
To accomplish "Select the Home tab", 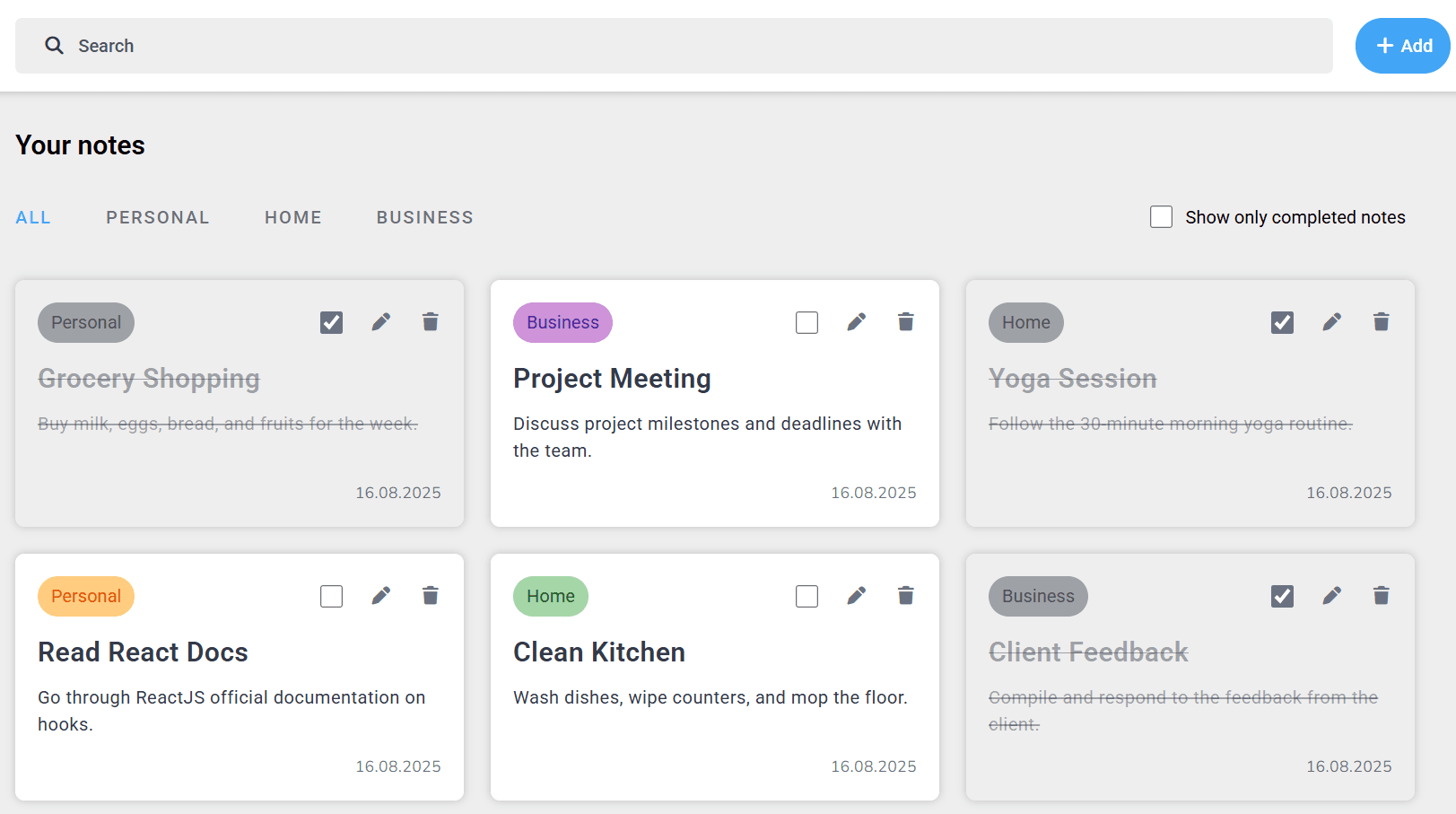I will [292, 218].
